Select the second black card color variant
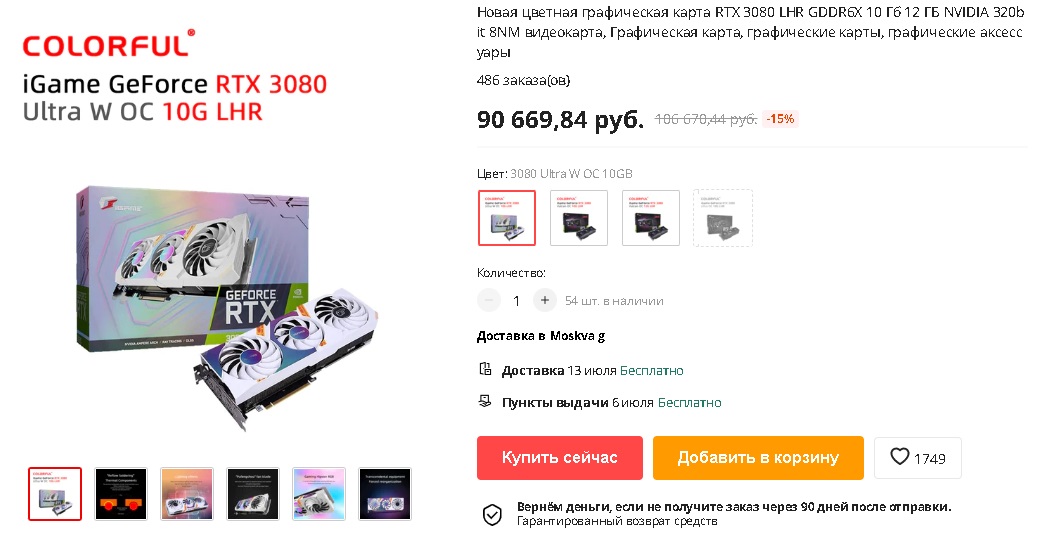Screen dimensions: 1047x559 click(x=579, y=218)
